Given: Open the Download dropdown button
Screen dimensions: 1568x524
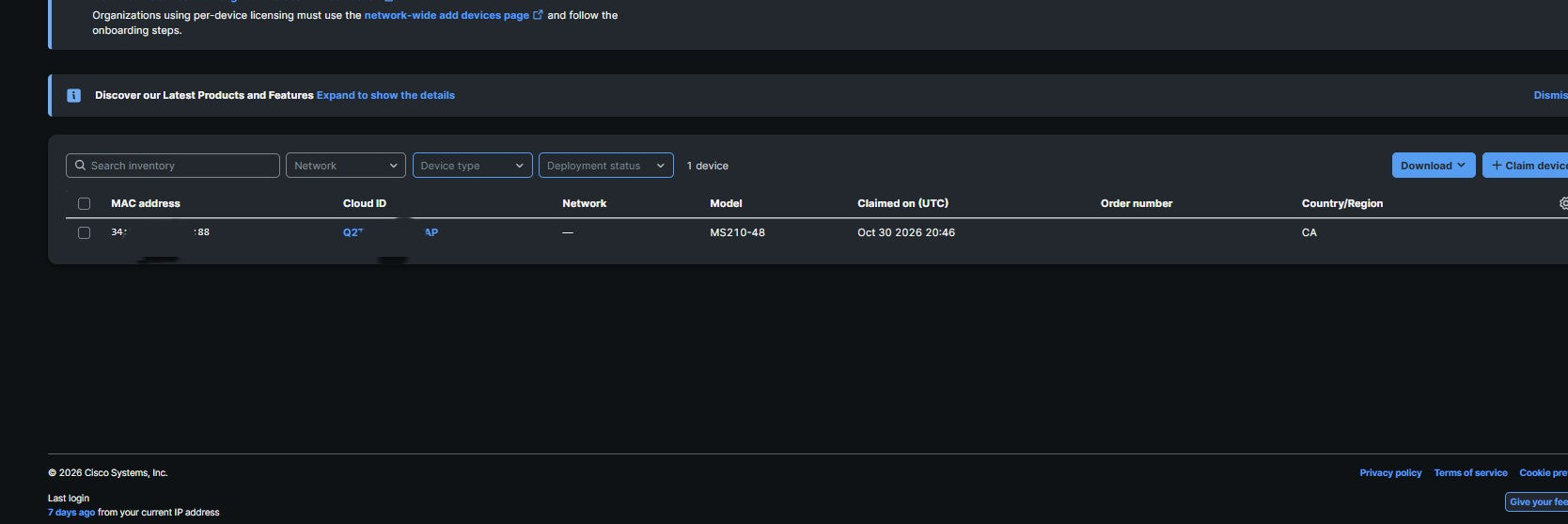Looking at the screenshot, I should [x=1433, y=166].
